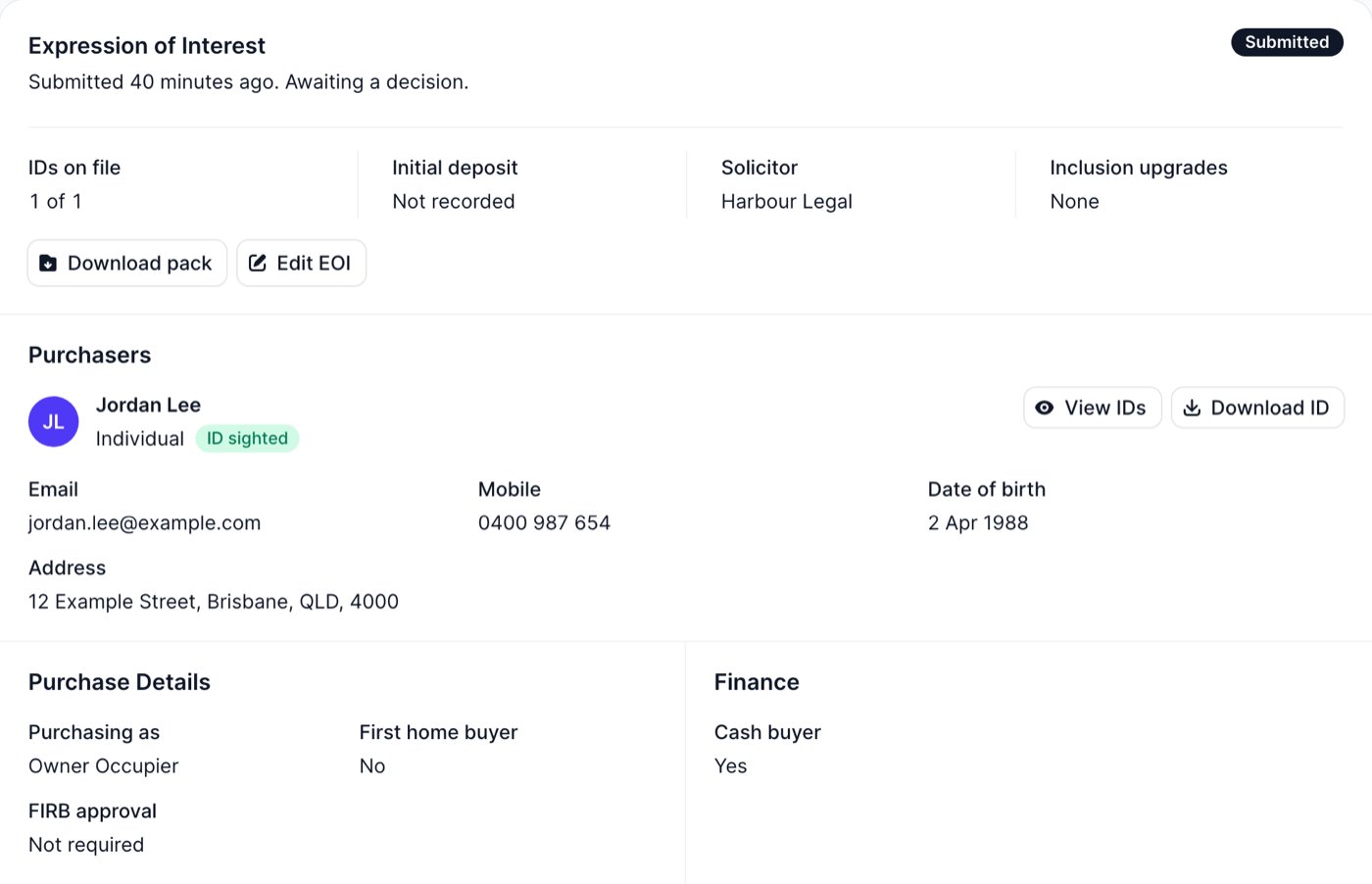Click the Purchase Details section heading
Viewport: 1372px width, 884px height.
120,682
